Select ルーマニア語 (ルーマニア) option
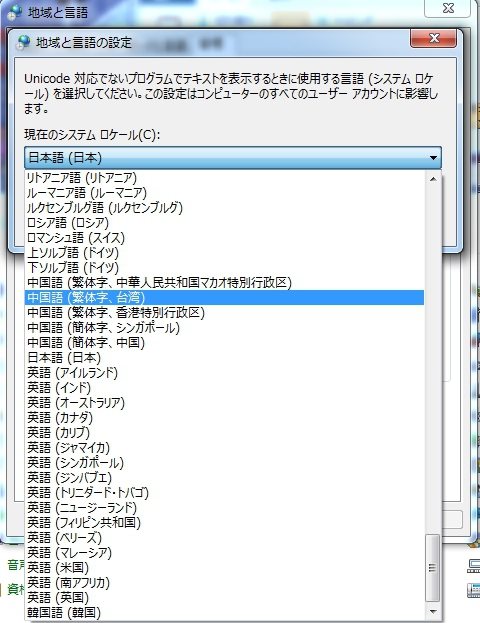 pyautogui.click(x=224, y=193)
